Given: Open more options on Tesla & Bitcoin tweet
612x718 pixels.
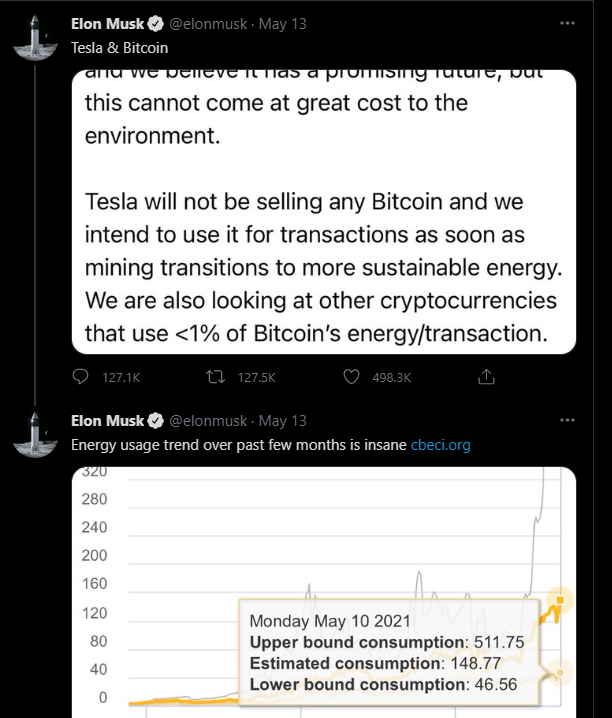Looking at the screenshot, I should click(x=568, y=23).
